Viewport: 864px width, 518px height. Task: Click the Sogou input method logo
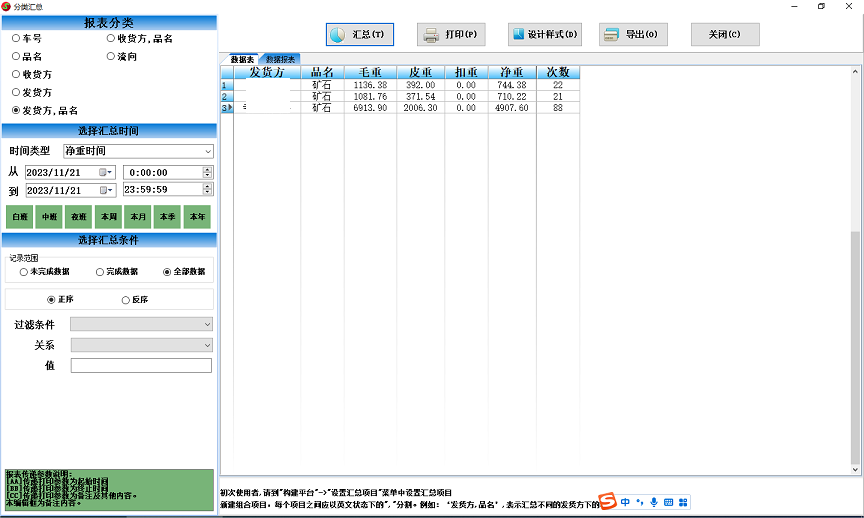(x=607, y=501)
